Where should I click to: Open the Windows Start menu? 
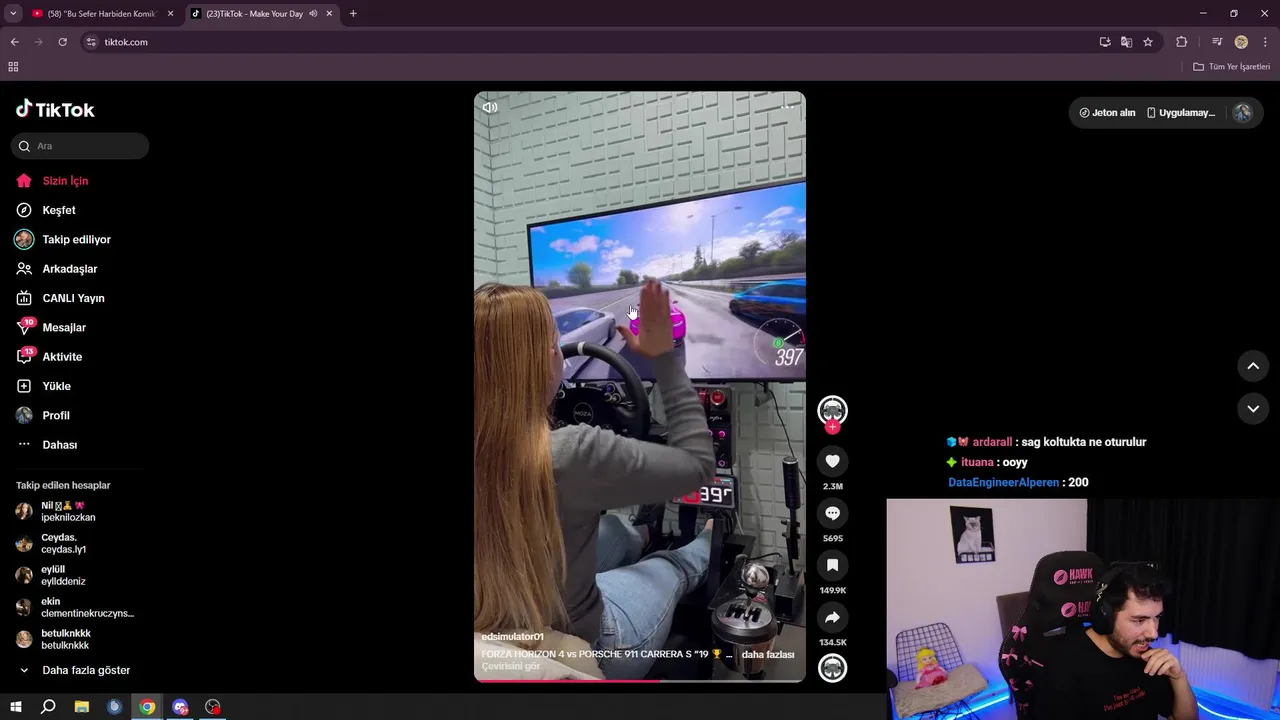(15, 707)
